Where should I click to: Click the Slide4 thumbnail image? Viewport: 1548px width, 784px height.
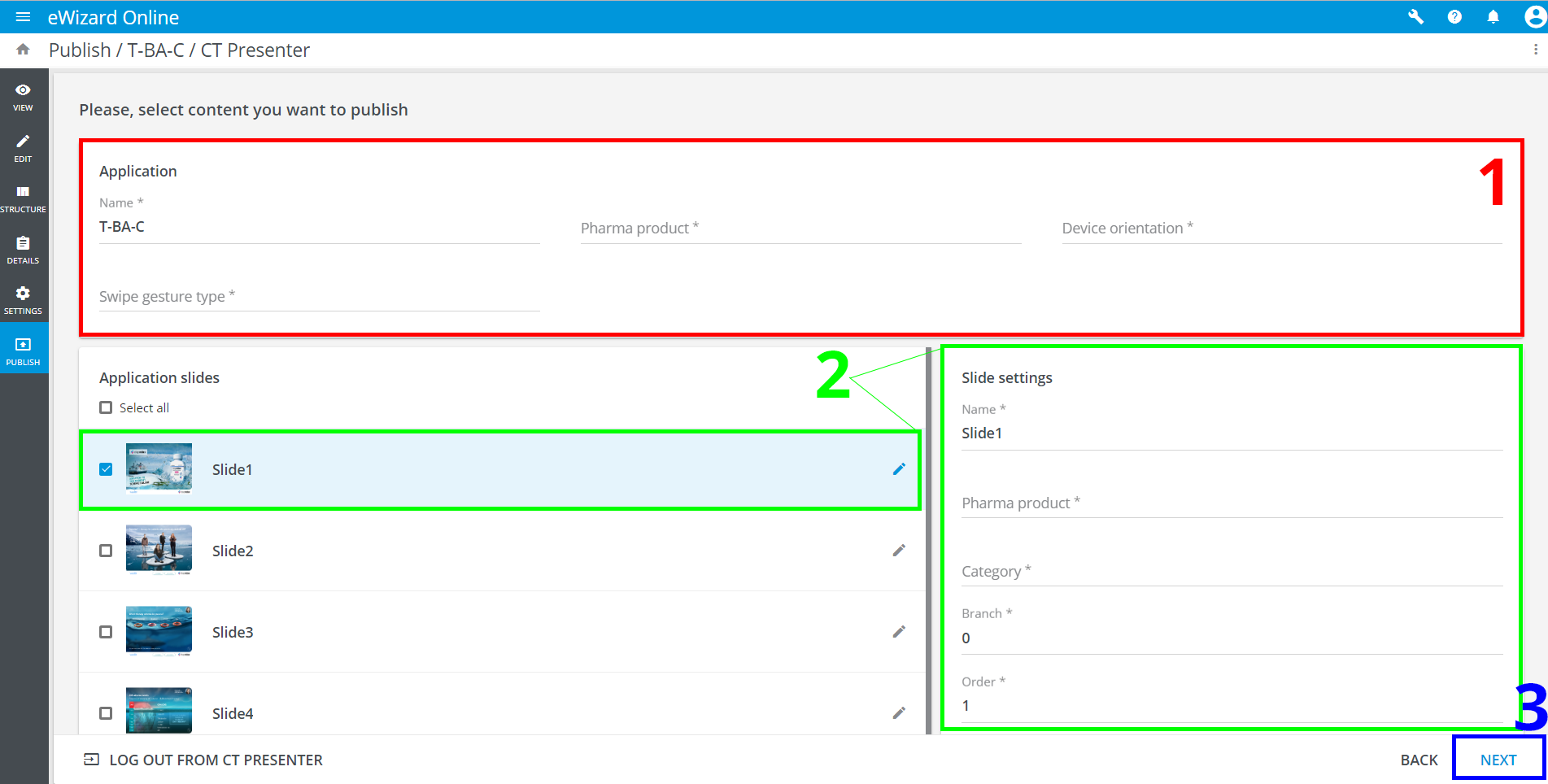pyautogui.click(x=159, y=710)
